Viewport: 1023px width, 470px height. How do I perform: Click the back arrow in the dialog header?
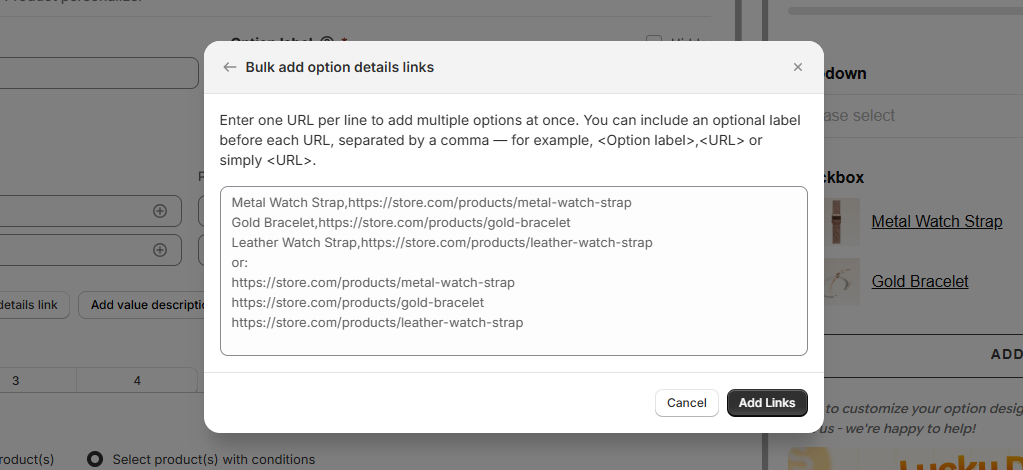[230, 67]
